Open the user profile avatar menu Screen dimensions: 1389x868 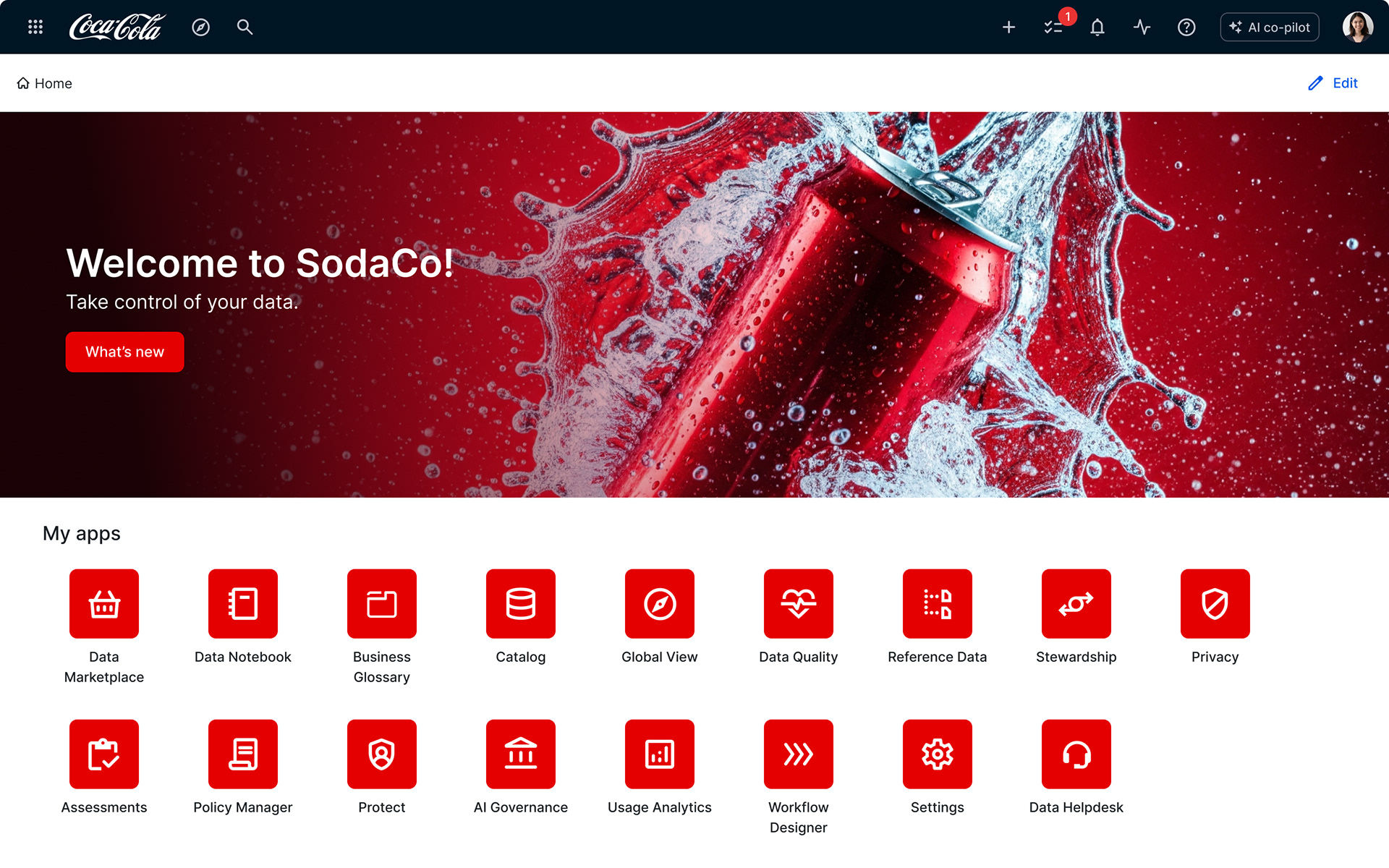pos(1357,27)
